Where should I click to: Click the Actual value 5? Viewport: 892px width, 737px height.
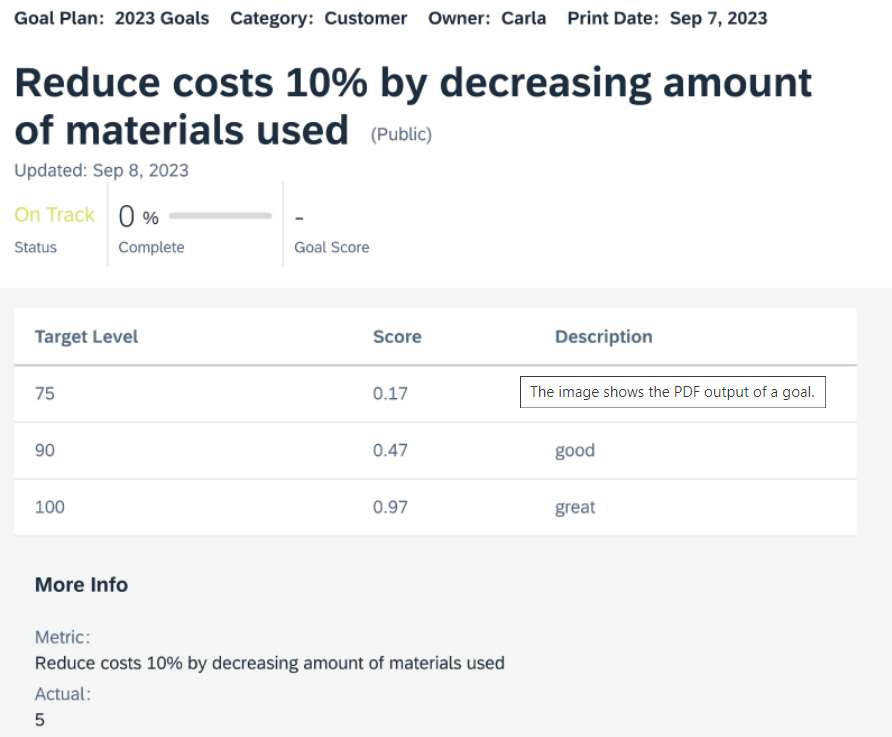pyautogui.click(x=39, y=720)
